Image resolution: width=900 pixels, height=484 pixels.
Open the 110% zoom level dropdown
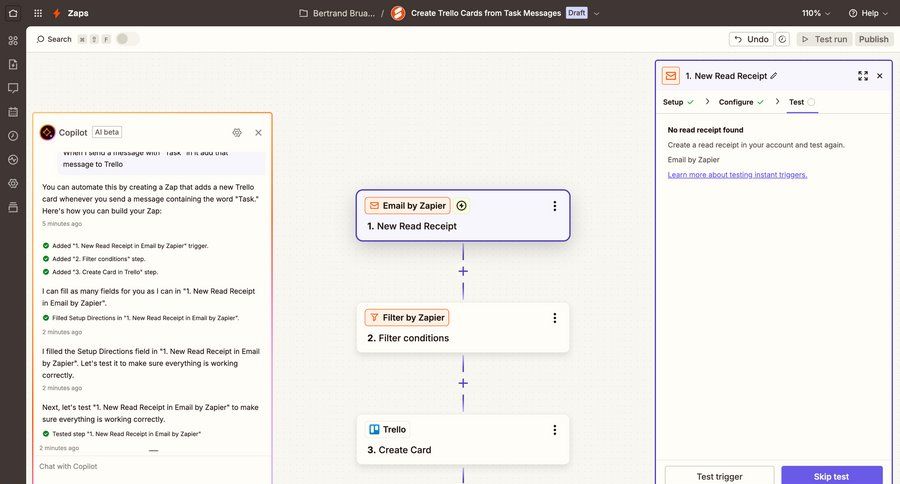pos(816,13)
